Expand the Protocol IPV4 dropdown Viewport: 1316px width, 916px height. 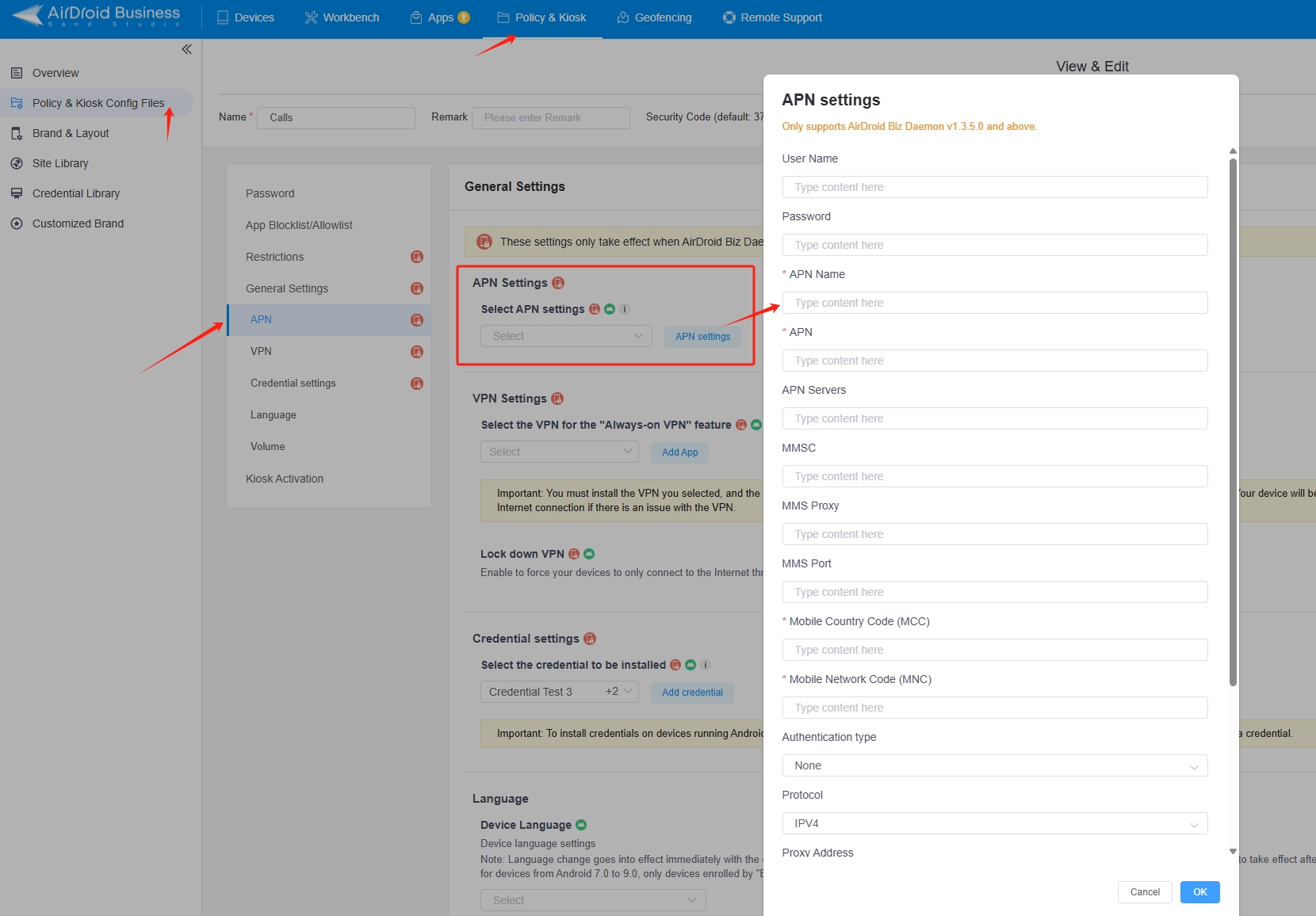pyautogui.click(x=994, y=823)
